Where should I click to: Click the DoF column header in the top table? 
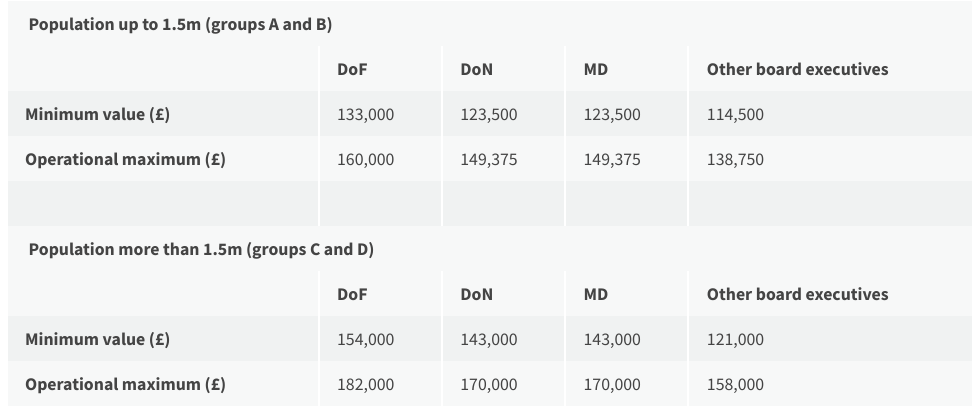(x=354, y=70)
